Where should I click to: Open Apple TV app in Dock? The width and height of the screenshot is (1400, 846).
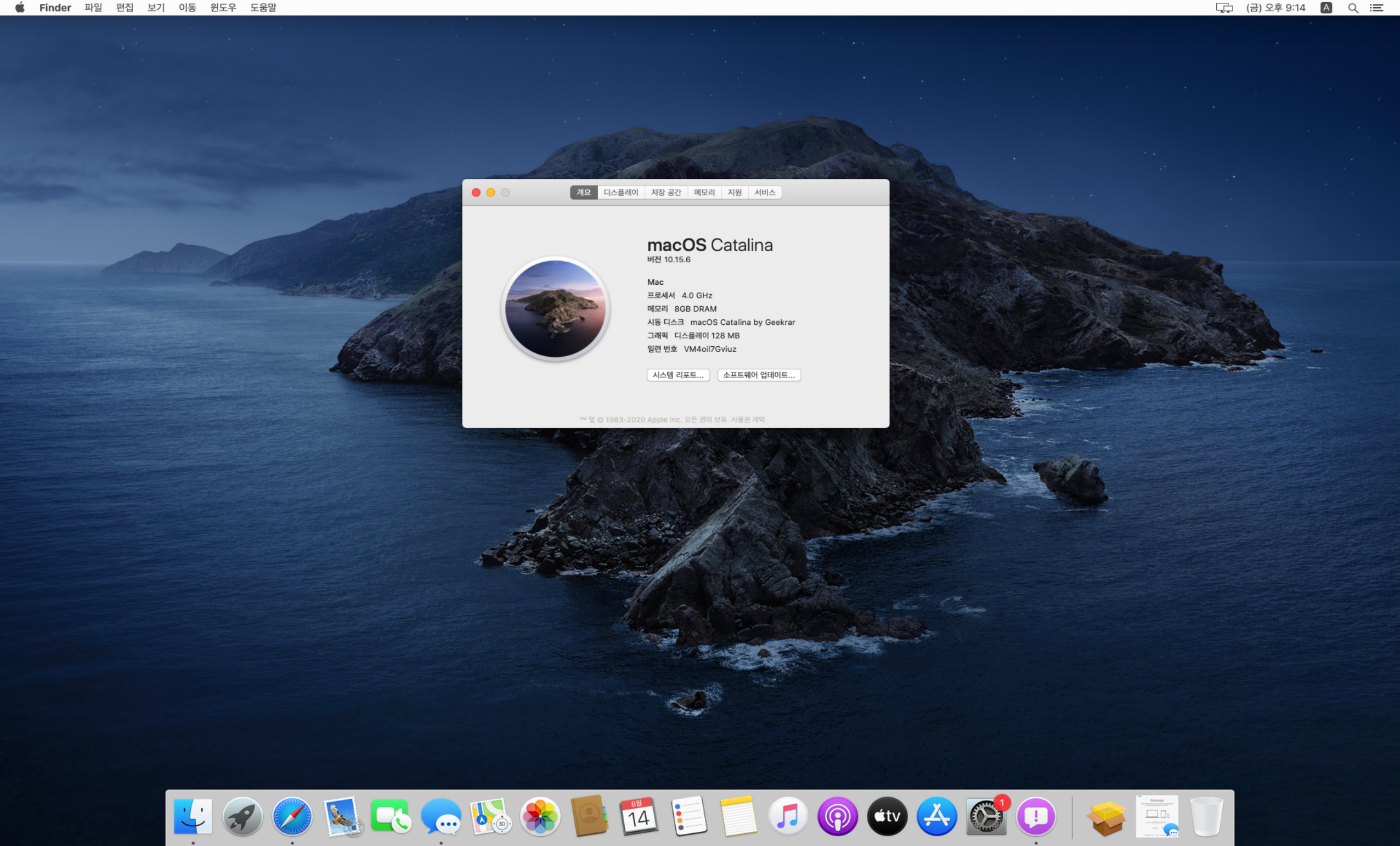coord(887,816)
